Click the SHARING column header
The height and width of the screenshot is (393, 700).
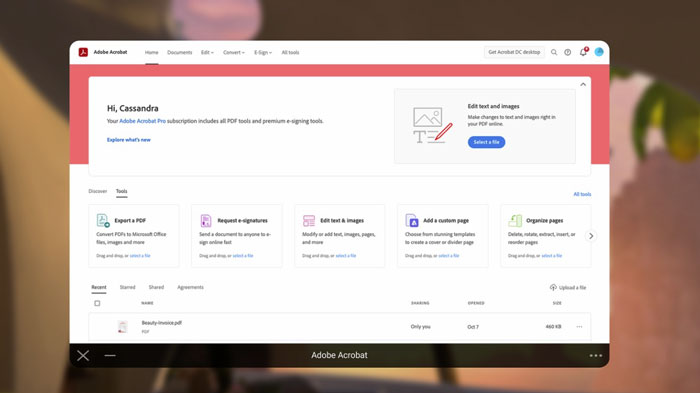pyautogui.click(x=420, y=303)
